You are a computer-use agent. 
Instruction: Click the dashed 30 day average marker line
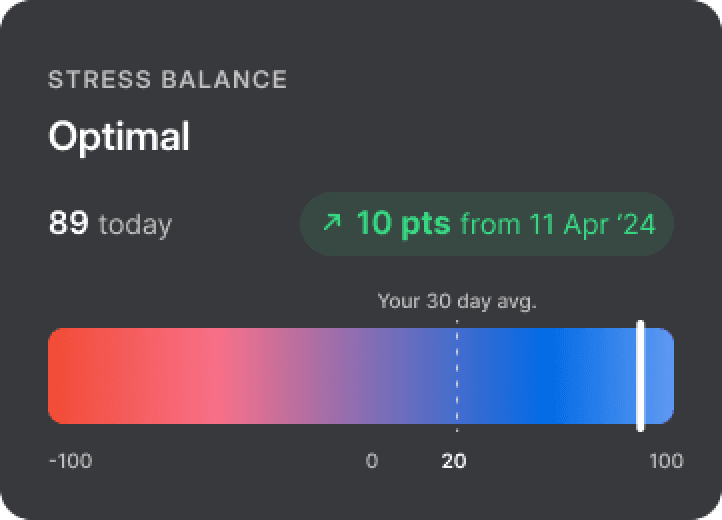pos(457,376)
